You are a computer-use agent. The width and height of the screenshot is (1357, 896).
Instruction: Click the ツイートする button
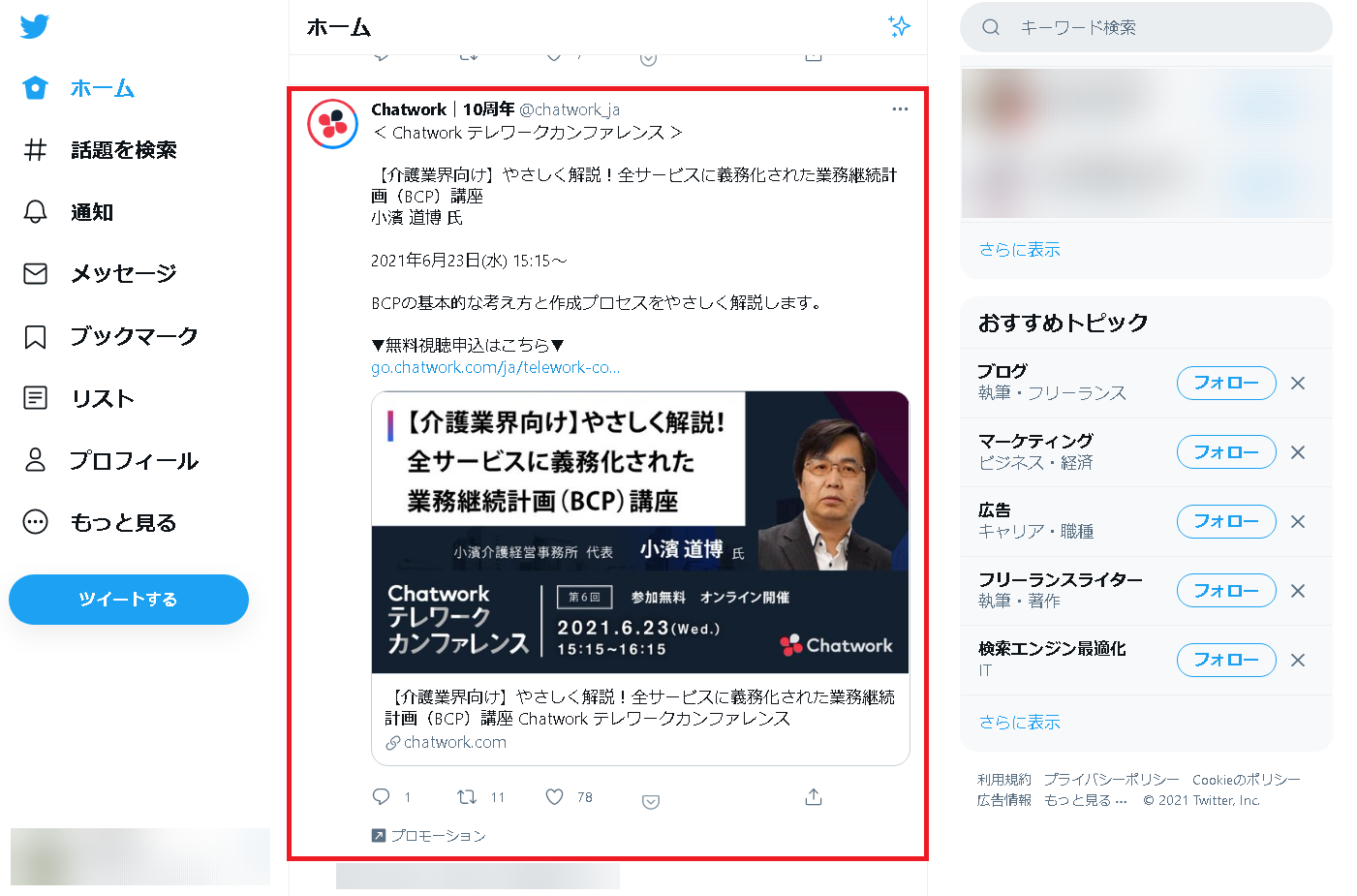tap(129, 600)
